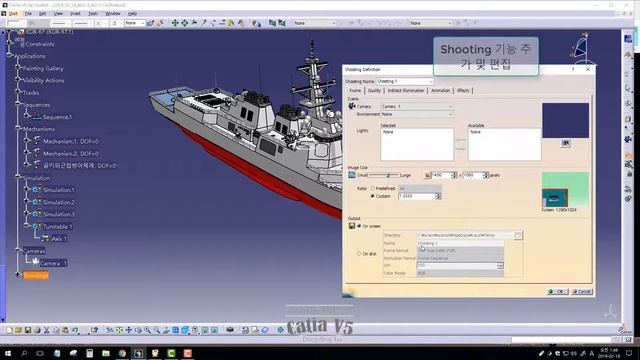This screenshot has width=640, height=360.
Task: Click the Undo arrow icon in bottom toolbar
Action: click(75, 330)
